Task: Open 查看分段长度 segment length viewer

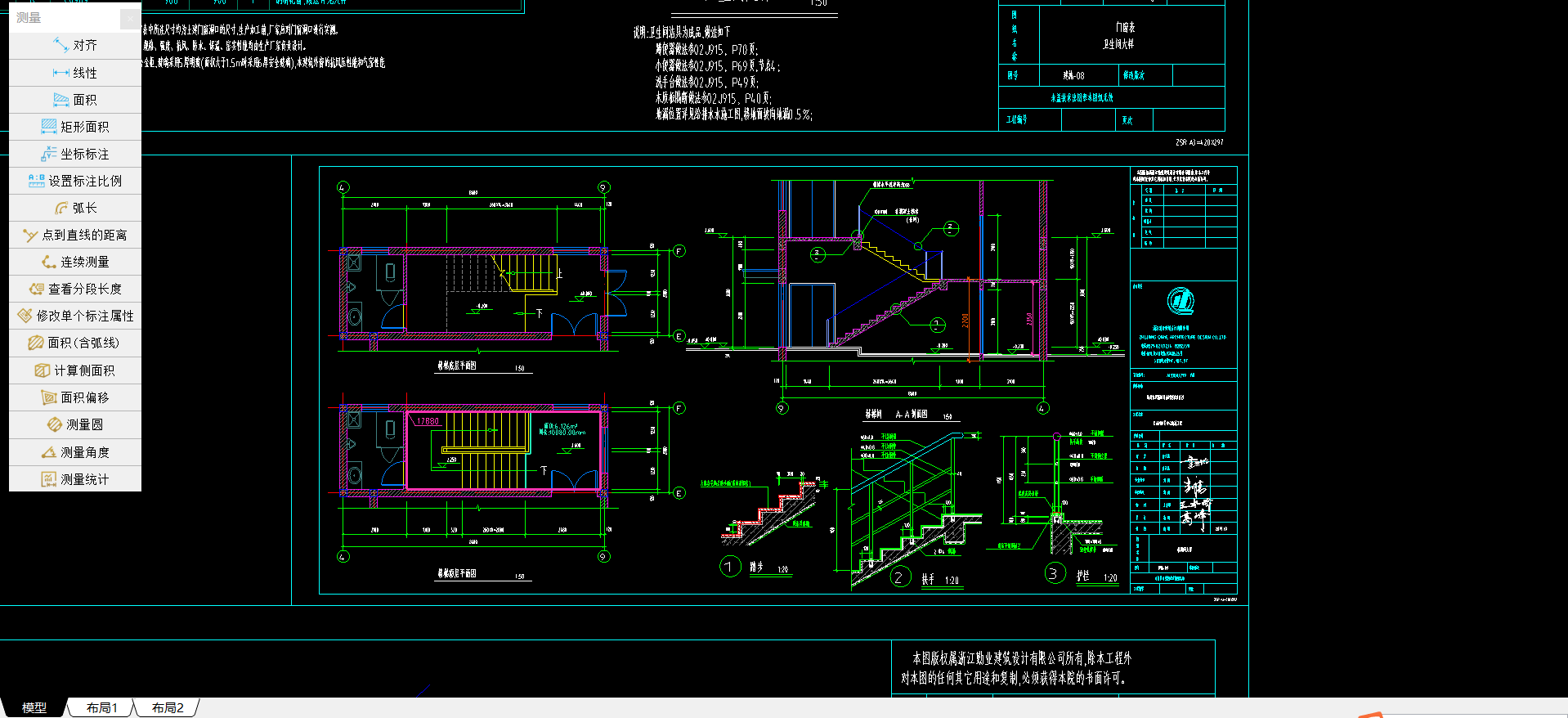Action: tap(75, 289)
